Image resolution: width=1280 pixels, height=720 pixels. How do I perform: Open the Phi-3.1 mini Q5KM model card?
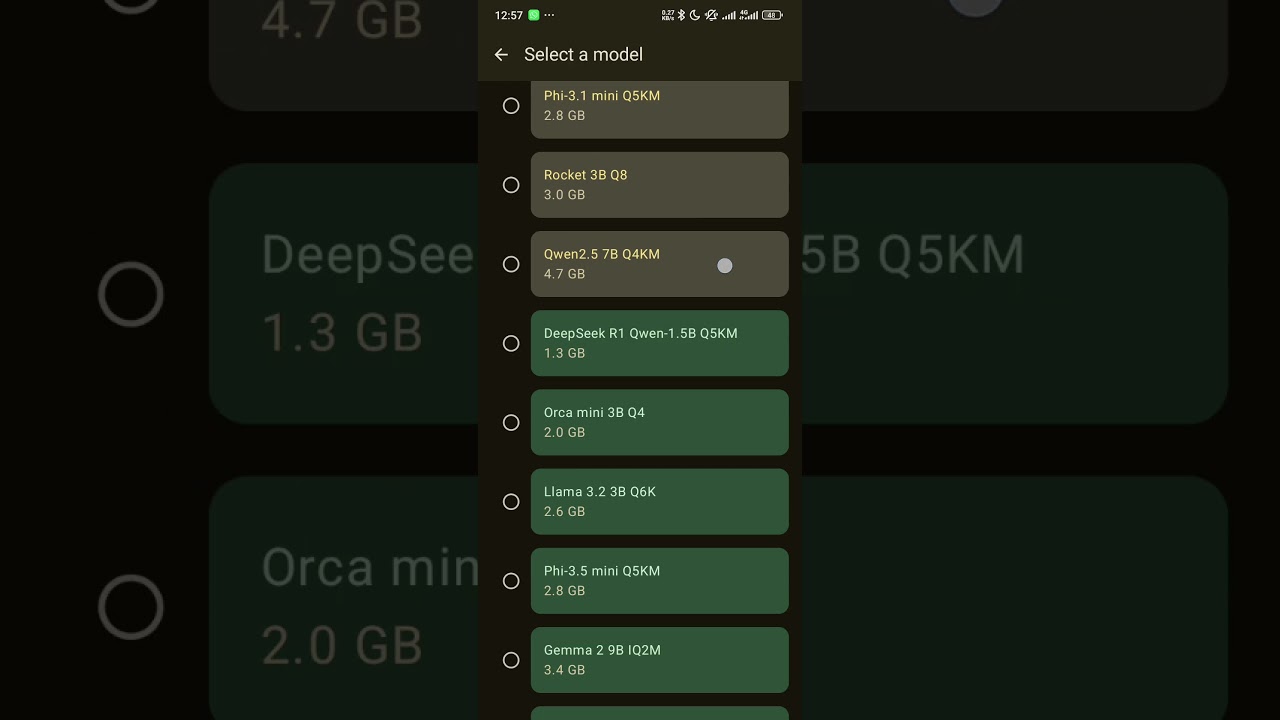[x=660, y=109]
